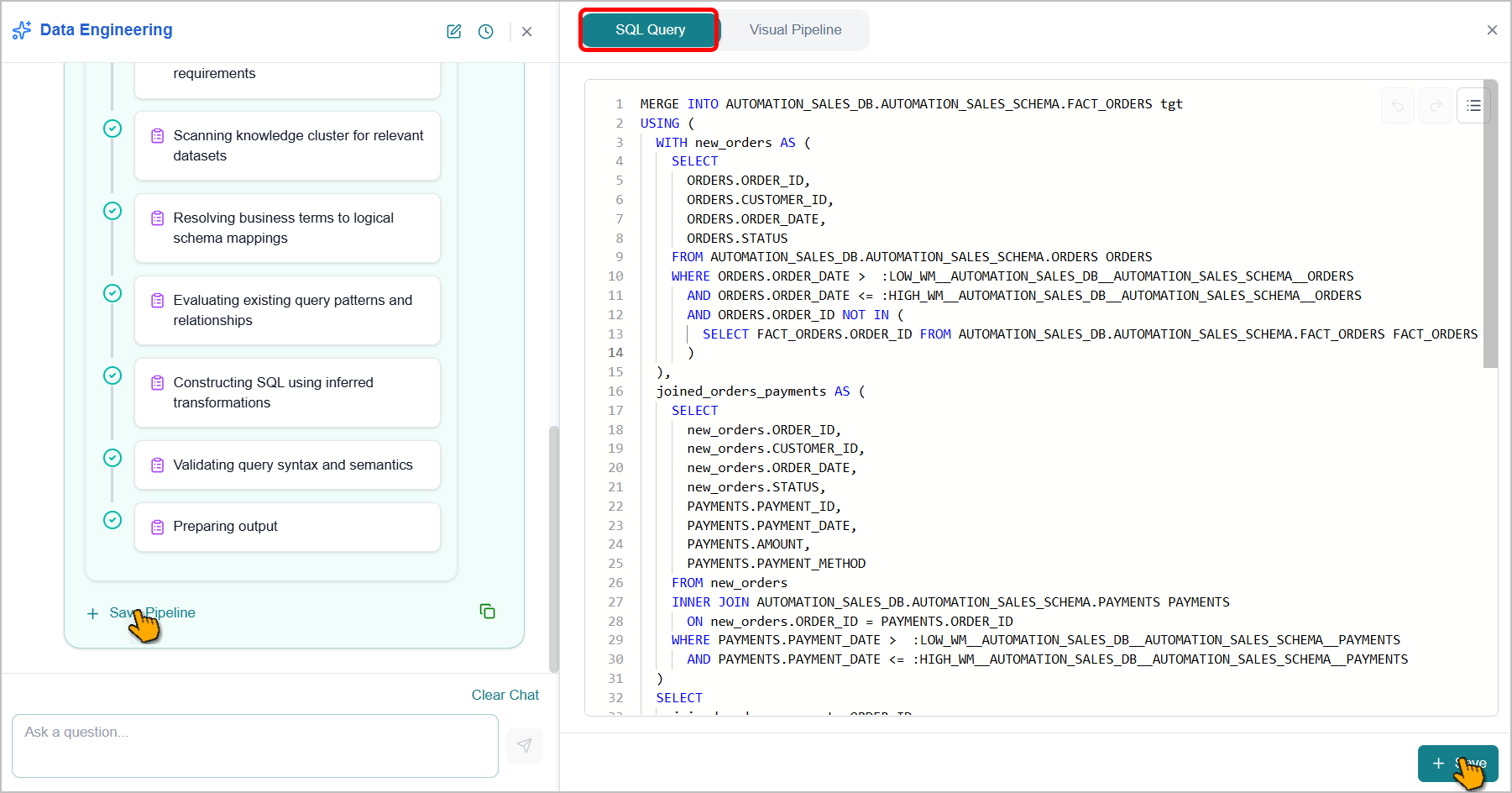Screen dimensions: 1512x793
Task: Click the Data Engineering sparkle logo icon
Action: coord(22,30)
